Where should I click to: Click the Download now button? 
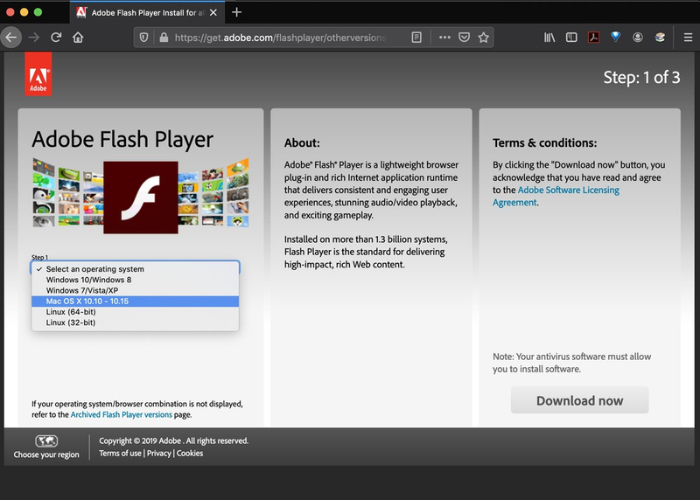[x=579, y=400]
